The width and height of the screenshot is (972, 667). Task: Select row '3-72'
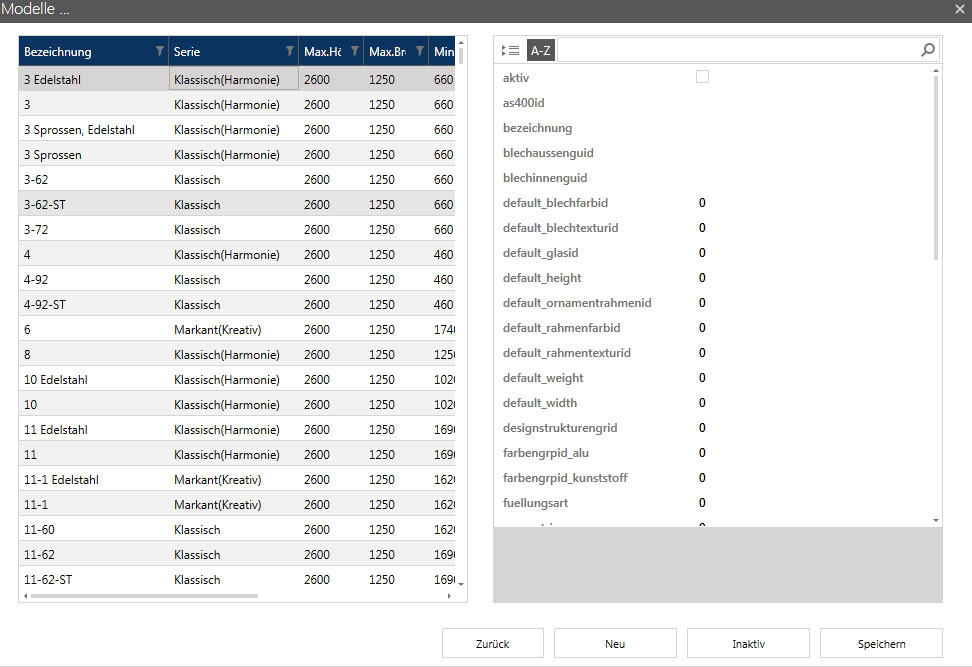point(237,229)
